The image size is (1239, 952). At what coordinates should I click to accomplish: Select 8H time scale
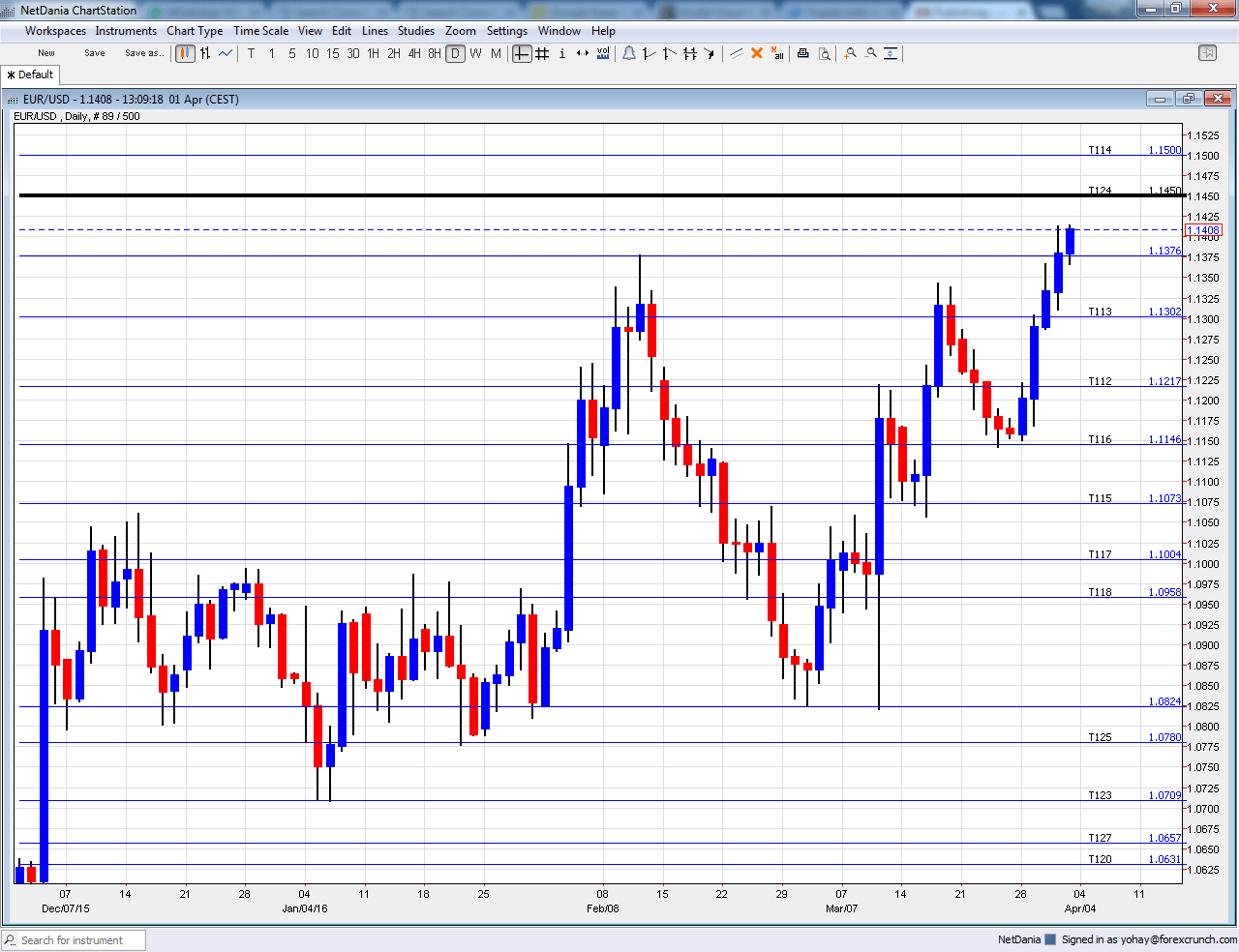coord(435,53)
